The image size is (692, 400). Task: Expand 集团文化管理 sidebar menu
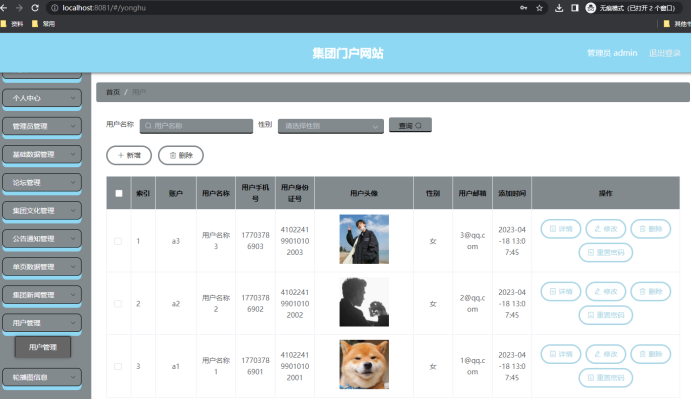pyautogui.click(x=42, y=211)
